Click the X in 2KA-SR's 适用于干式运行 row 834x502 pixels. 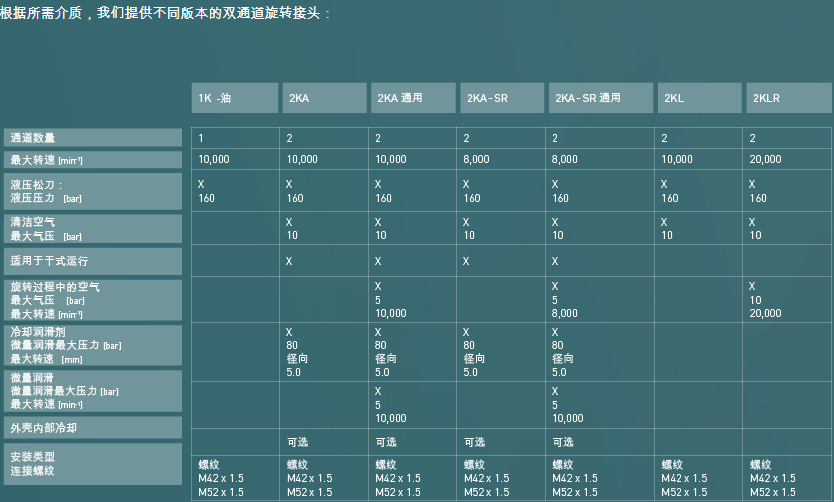(x=467, y=261)
